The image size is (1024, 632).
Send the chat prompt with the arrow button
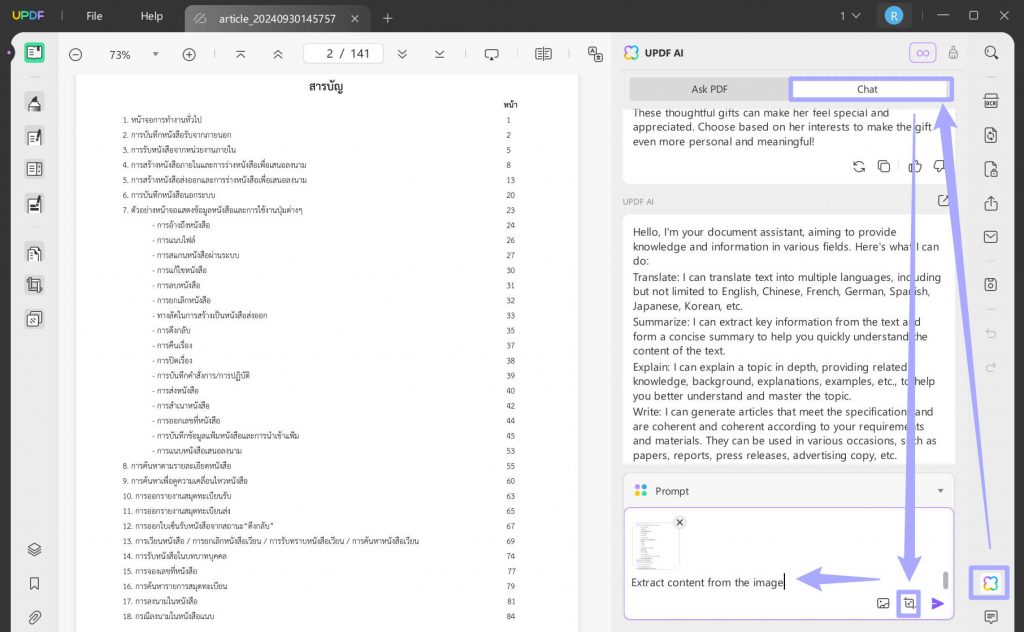[x=937, y=603]
